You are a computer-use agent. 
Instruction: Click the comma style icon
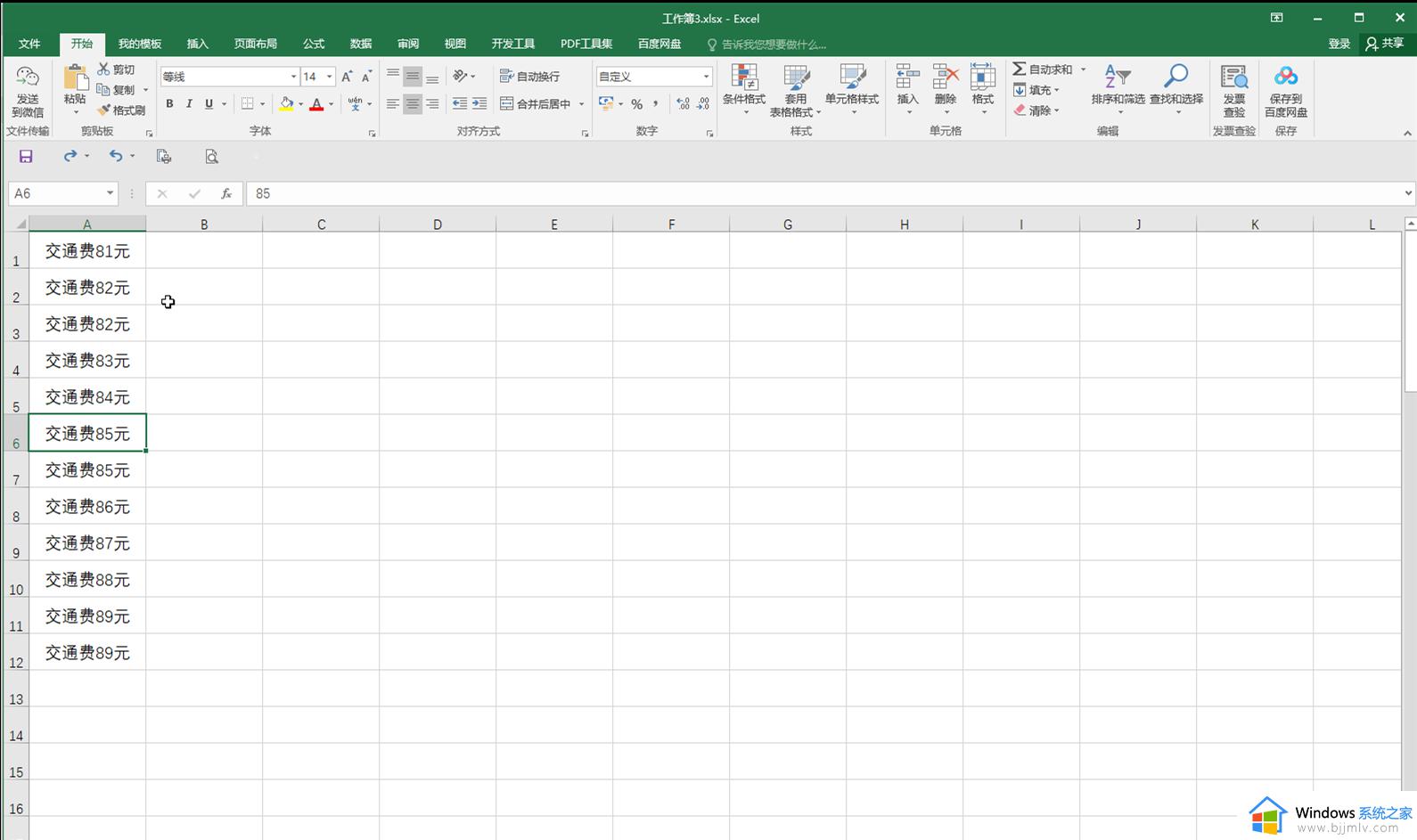(x=656, y=104)
